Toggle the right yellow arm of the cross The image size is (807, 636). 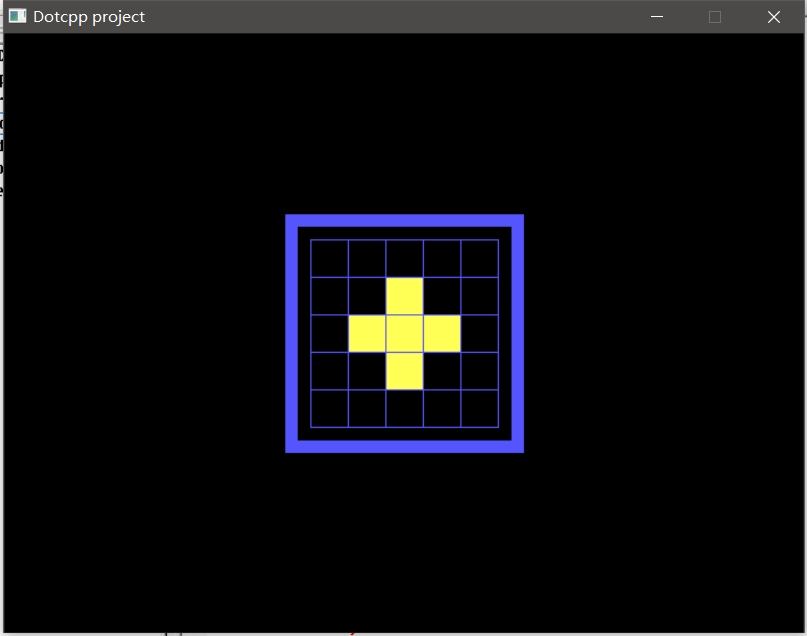click(442, 333)
